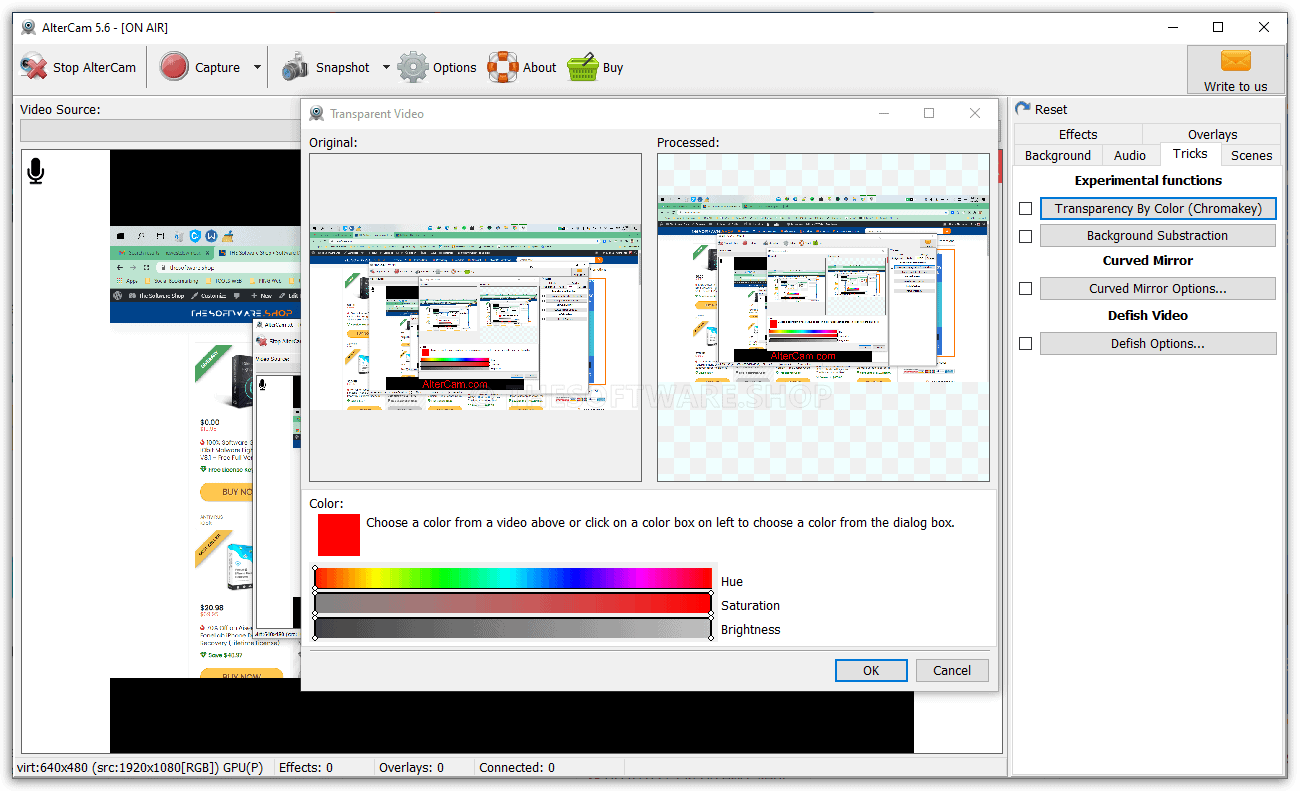Image resolution: width=1300 pixels, height=791 pixels.
Task: Switch to the Overlays tab
Action: [x=1212, y=134]
